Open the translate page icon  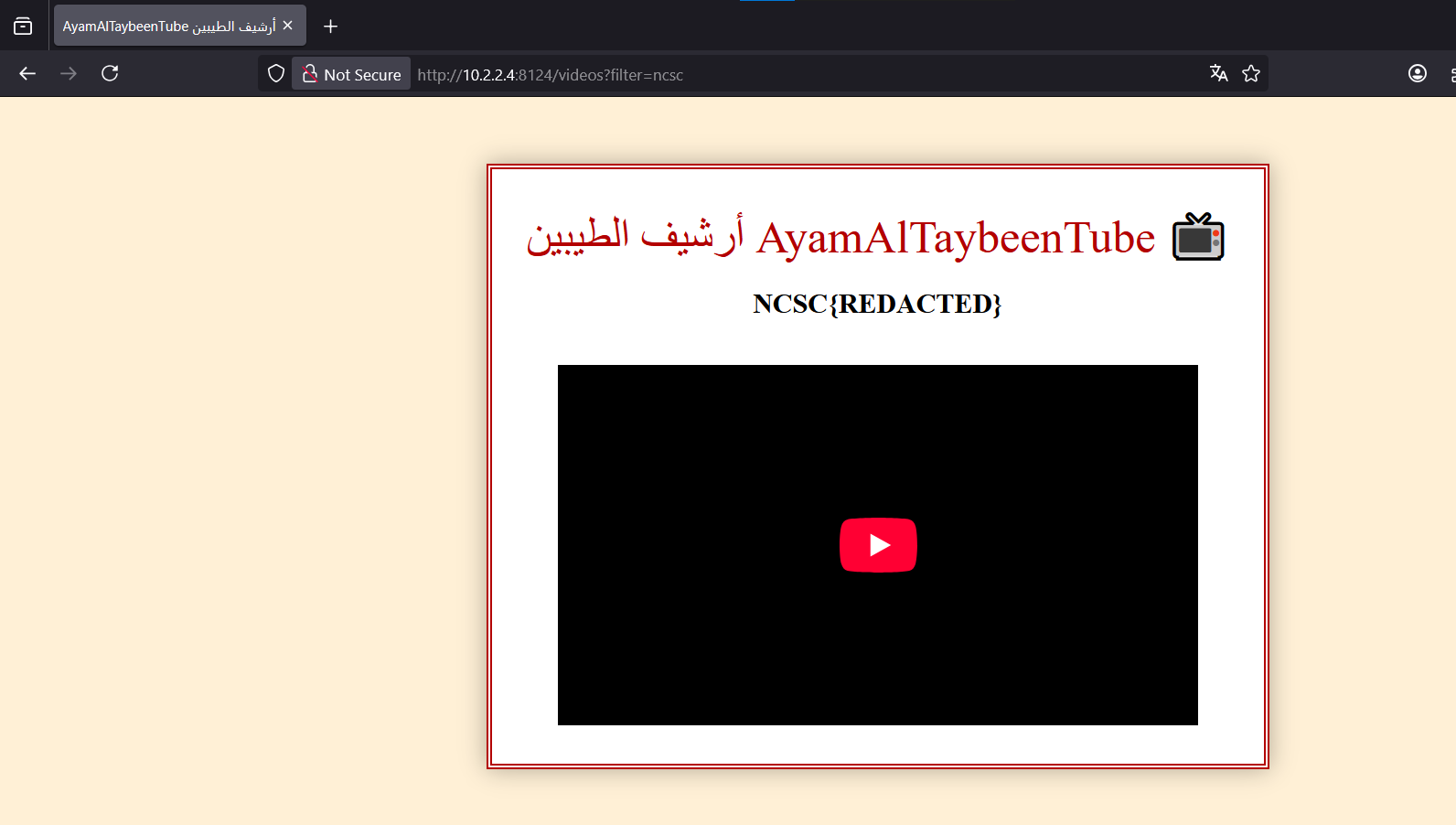click(x=1218, y=73)
